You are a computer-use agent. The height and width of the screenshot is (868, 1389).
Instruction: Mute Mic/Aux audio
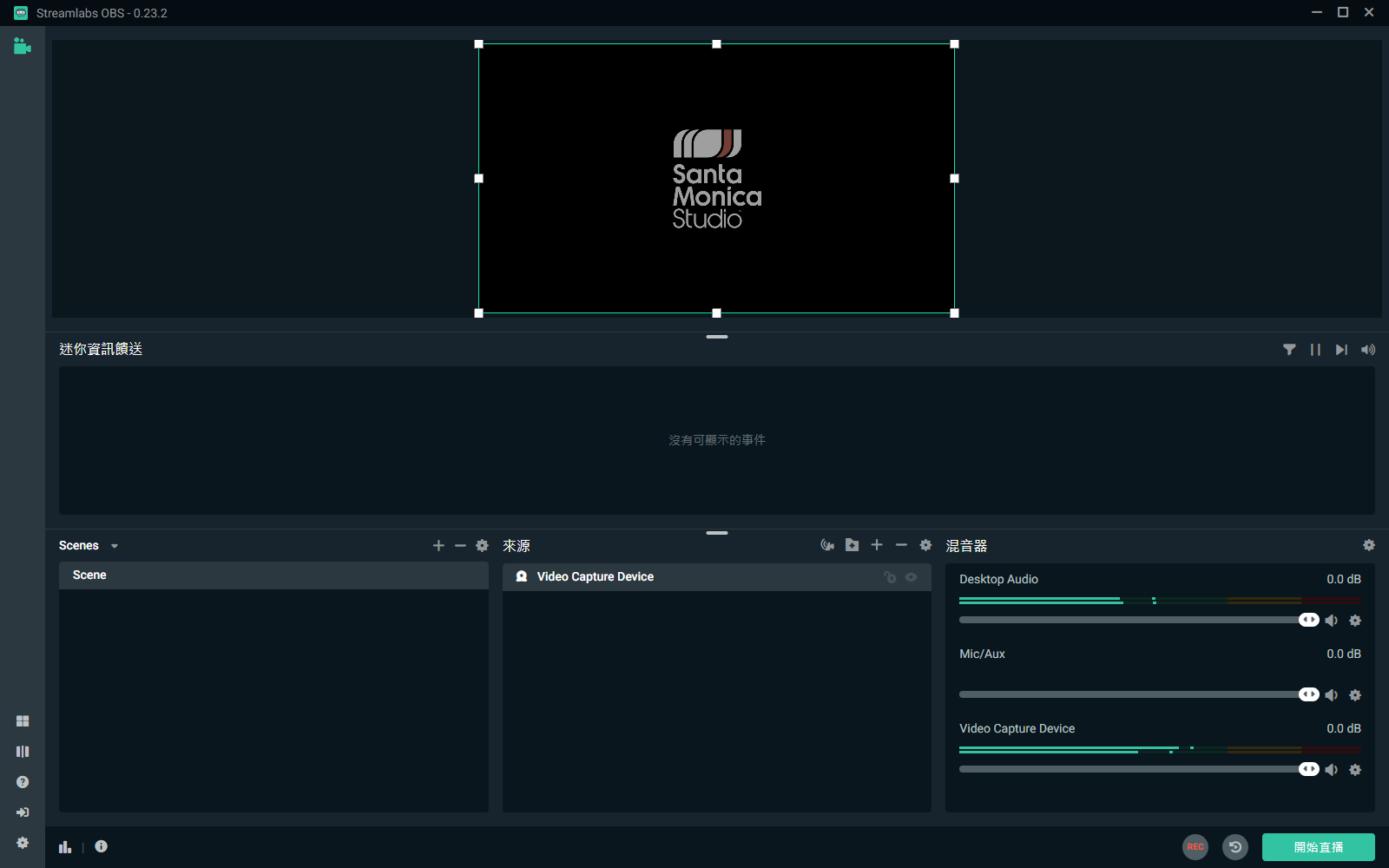click(1332, 695)
